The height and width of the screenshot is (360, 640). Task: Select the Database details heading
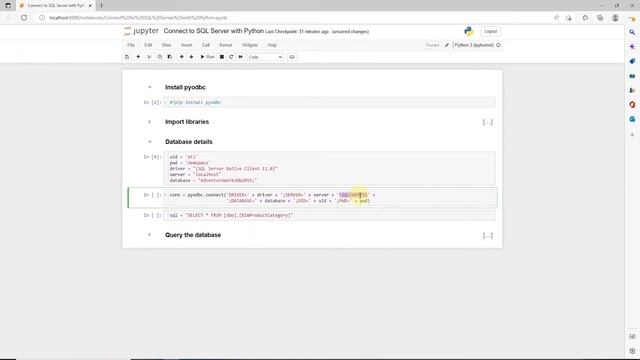pyautogui.click(x=189, y=142)
